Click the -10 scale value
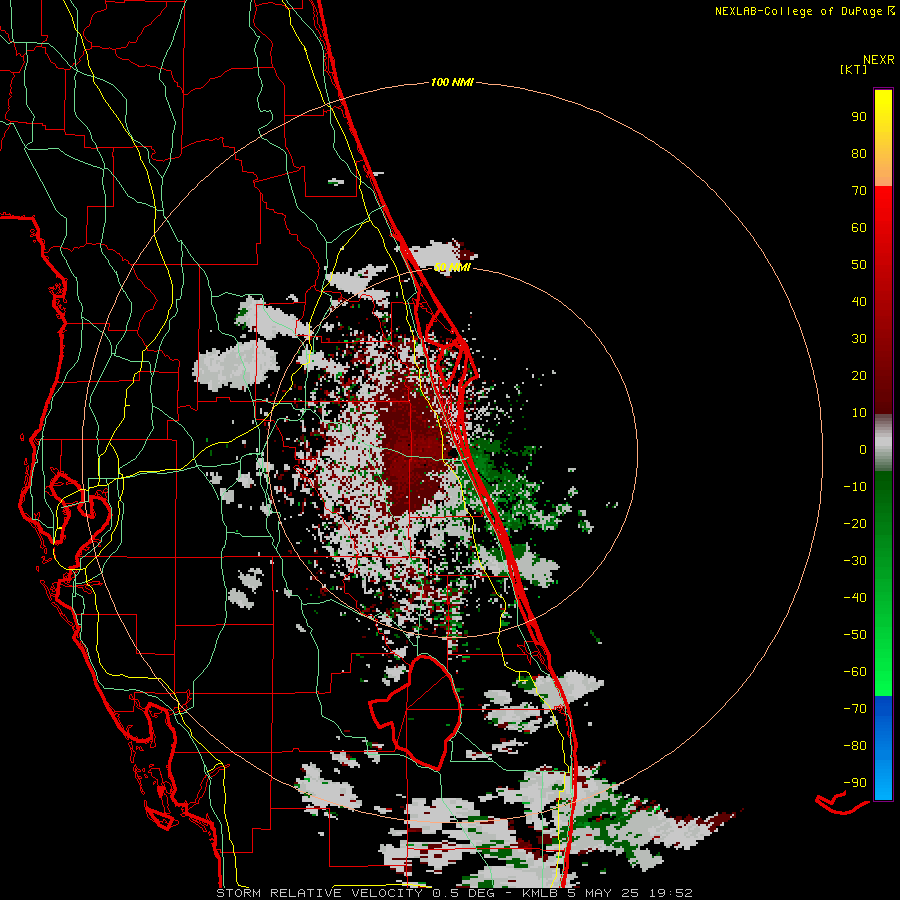Image resolution: width=900 pixels, height=900 pixels. (855, 487)
